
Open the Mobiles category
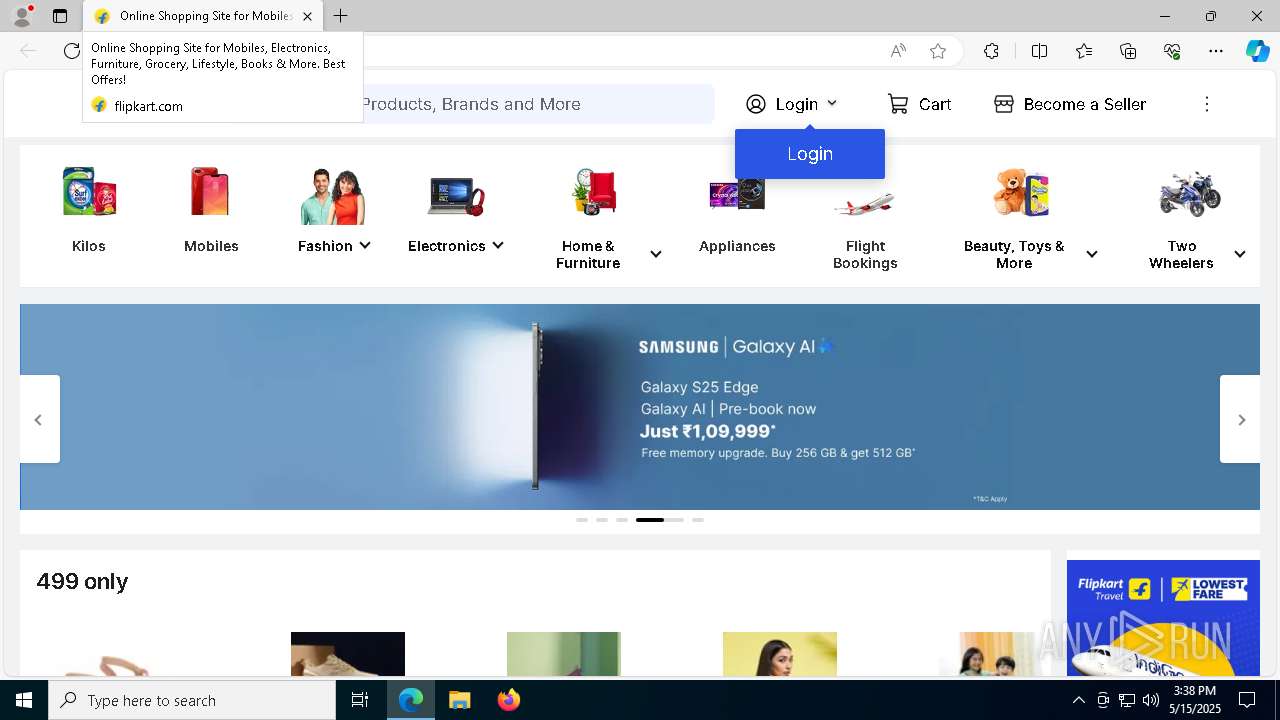(211, 209)
